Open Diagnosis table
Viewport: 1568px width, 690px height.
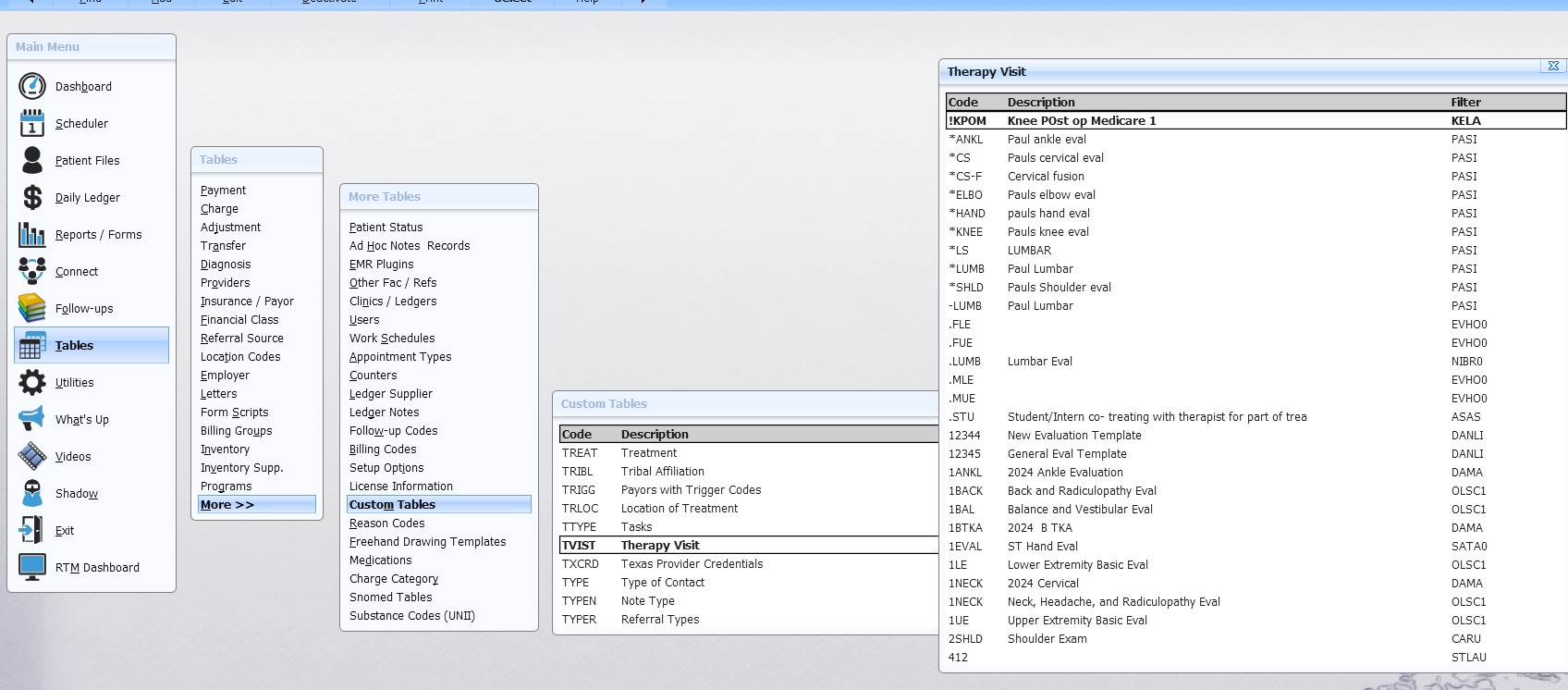pos(226,264)
